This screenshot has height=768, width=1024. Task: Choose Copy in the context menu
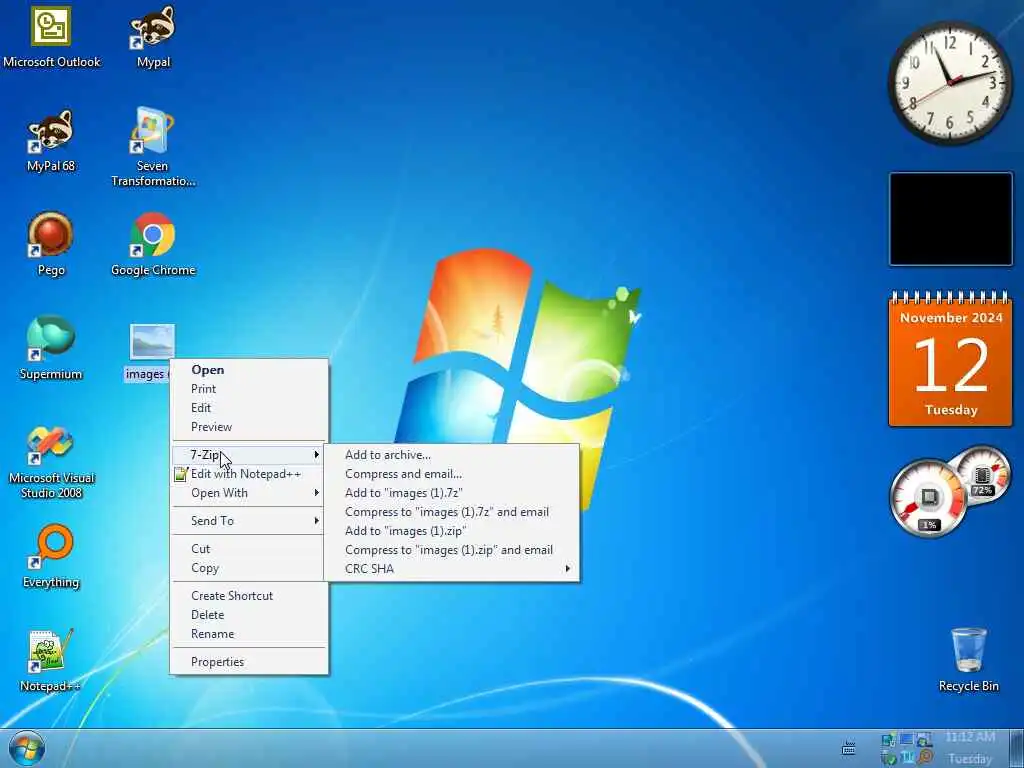tap(249, 568)
